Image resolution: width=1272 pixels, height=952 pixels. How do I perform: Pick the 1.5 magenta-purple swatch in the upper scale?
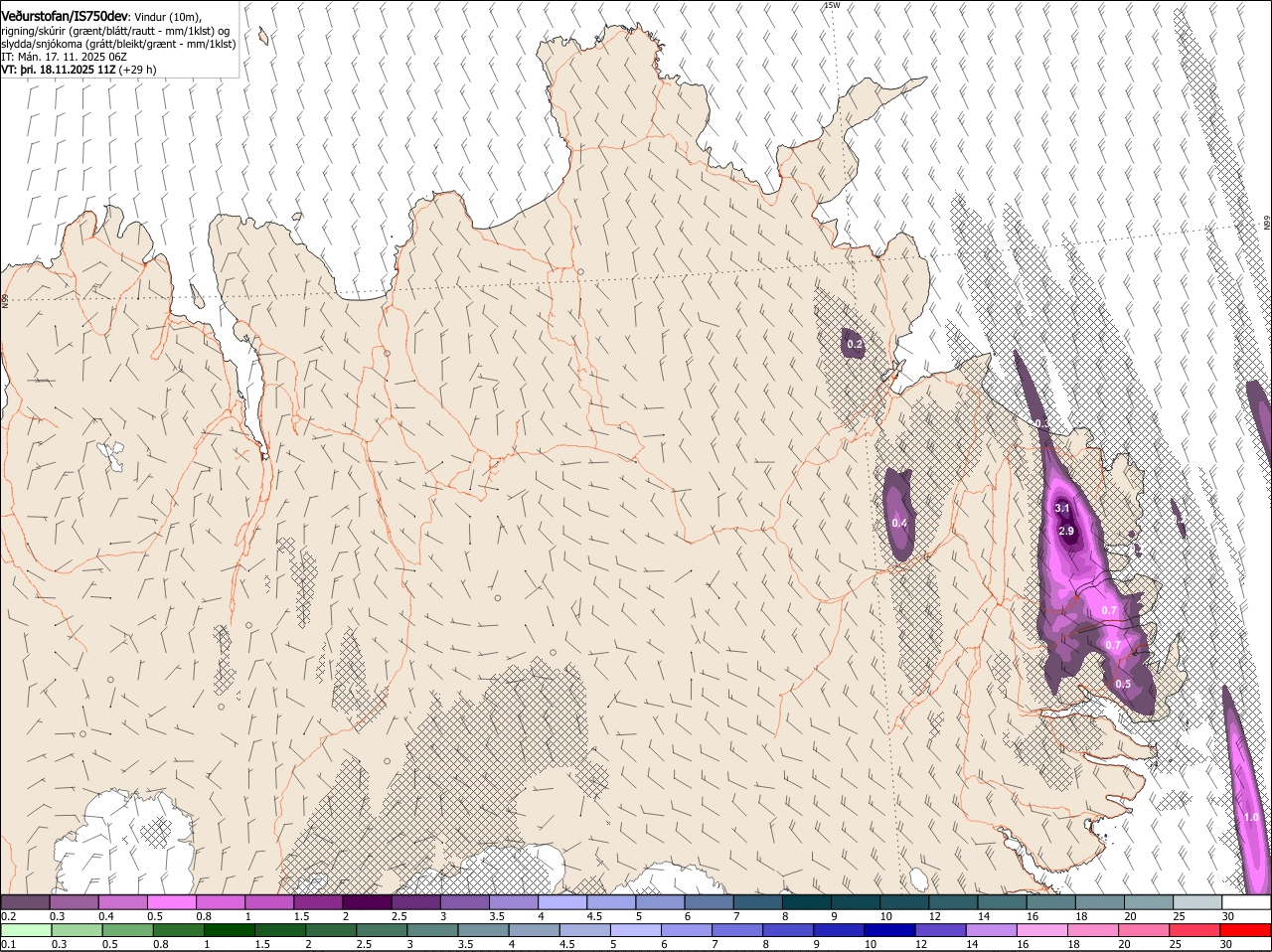coord(318,901)
